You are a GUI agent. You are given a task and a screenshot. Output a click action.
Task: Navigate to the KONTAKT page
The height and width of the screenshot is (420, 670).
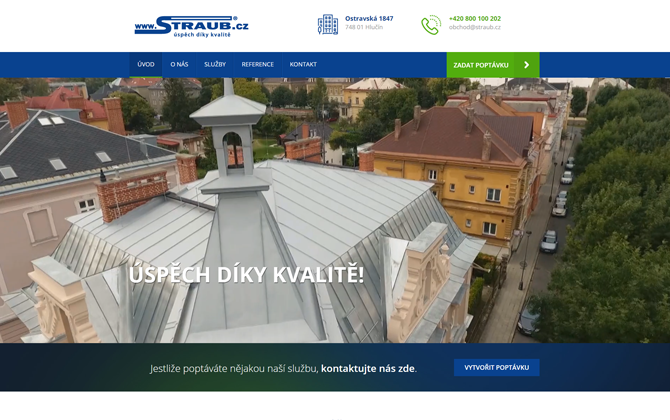(x=303, y=65)
